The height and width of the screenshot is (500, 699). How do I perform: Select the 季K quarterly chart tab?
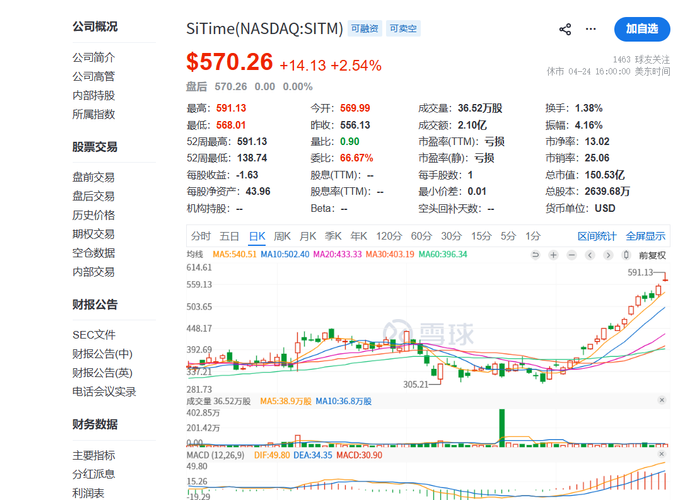coord(333,236)
